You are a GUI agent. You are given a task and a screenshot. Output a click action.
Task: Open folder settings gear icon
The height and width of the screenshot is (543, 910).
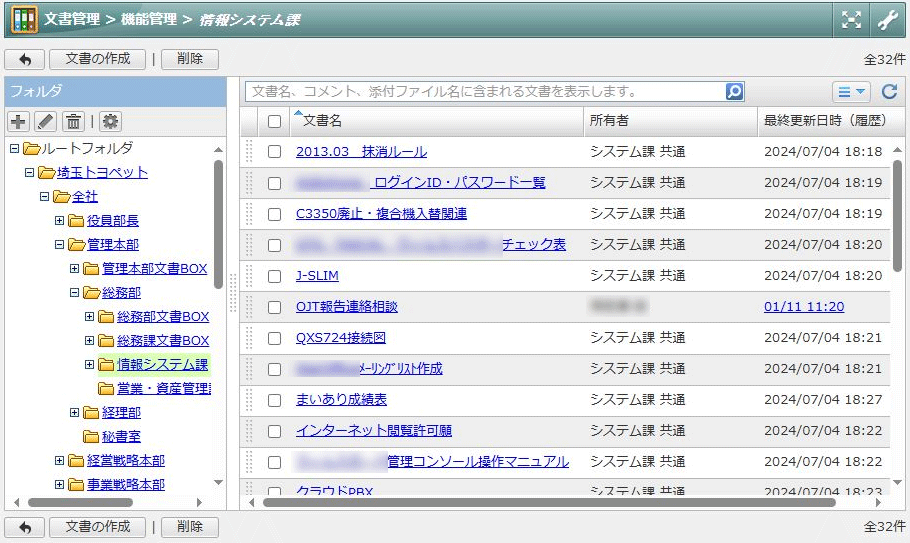click(110, 121)
